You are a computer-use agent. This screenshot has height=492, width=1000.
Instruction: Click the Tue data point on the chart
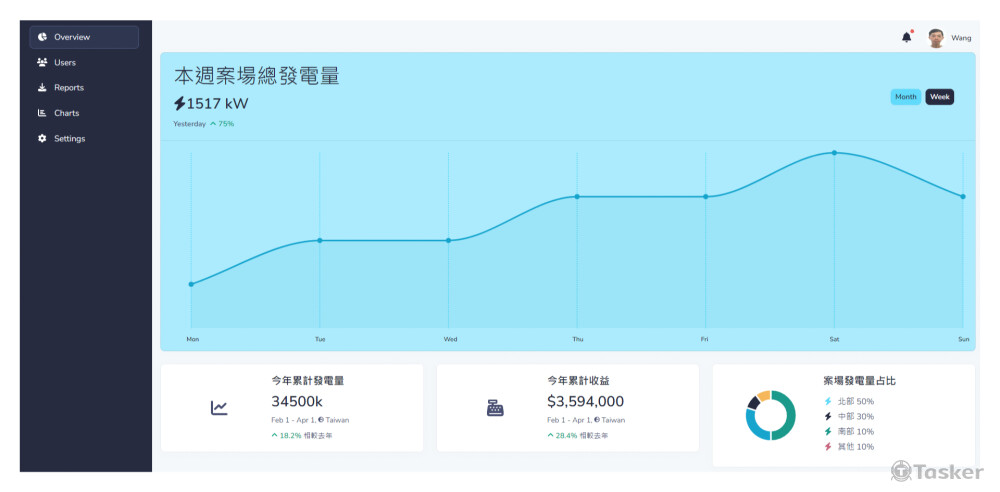point(320,241)
